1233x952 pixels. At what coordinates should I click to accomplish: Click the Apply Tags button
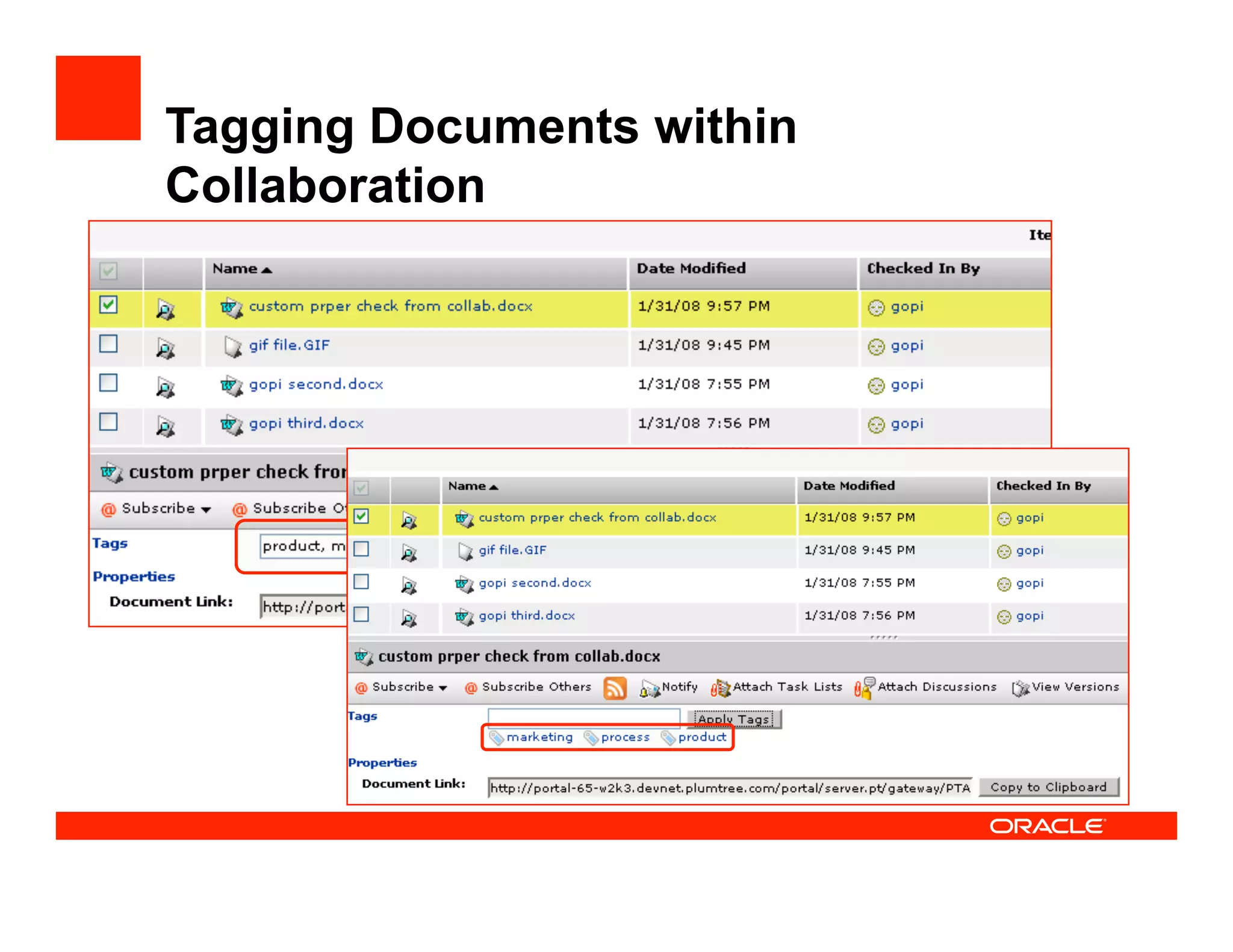735,719
